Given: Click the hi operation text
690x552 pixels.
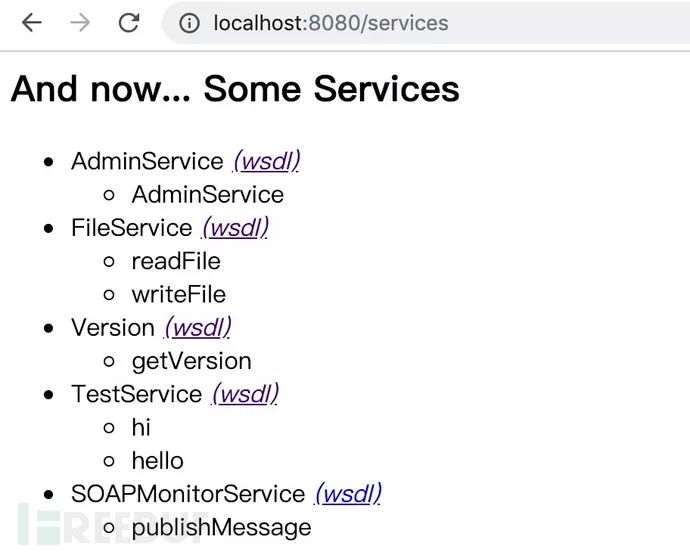Looking at the screenshot, I should pos(141,427).
